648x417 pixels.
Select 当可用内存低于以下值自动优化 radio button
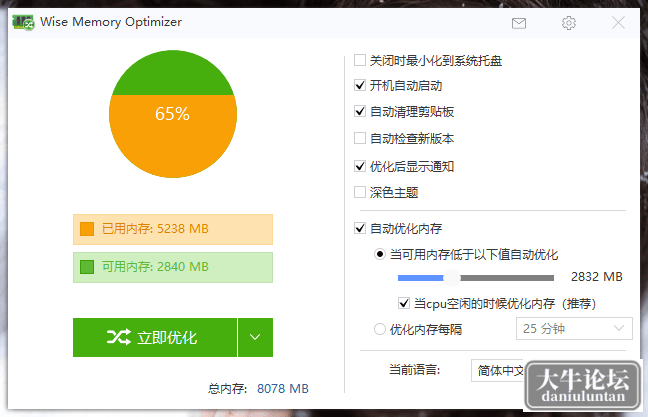pyautogui.click(x=380, y=254)
